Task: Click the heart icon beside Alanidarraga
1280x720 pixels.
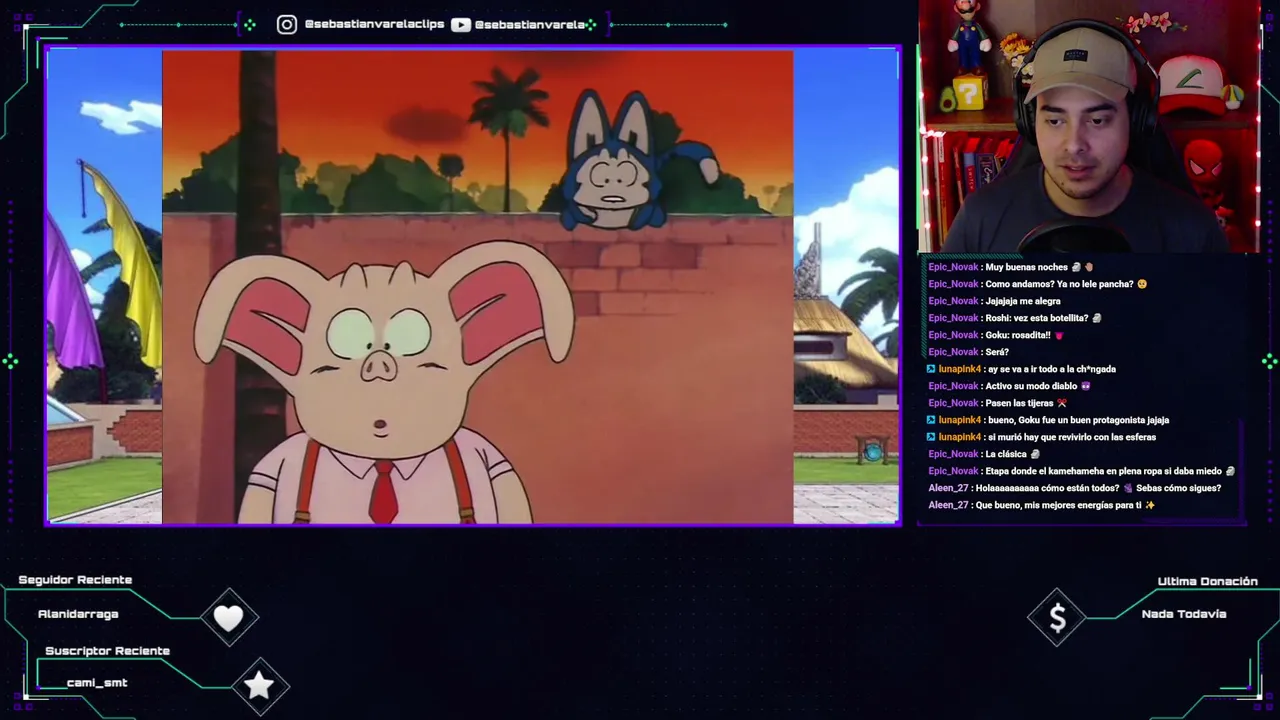Action: click(228, 618)
